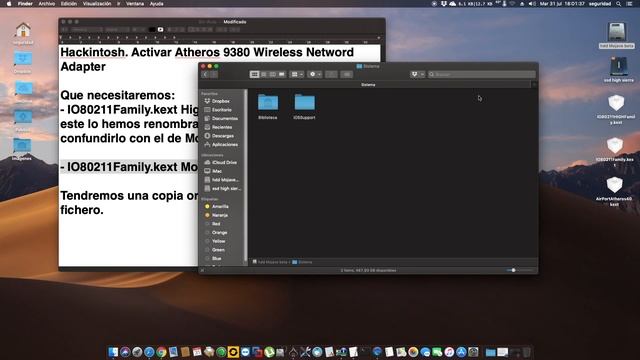Open iTunes from the Dock
Viewport: 640px width, 360px height.
(449, 352)
